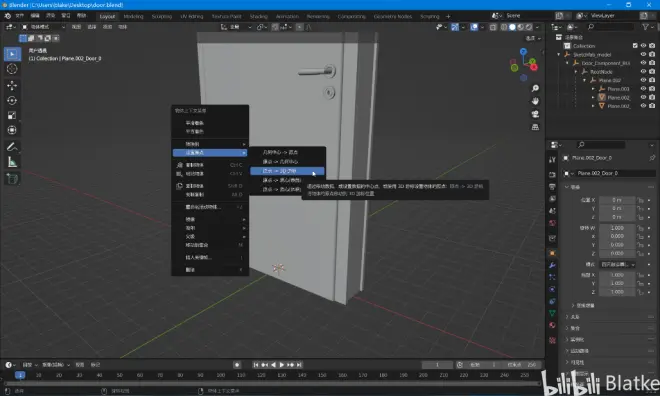
Task: Open the rotation mode 四元数 dropdown
Action: click(x=618, y=264)
